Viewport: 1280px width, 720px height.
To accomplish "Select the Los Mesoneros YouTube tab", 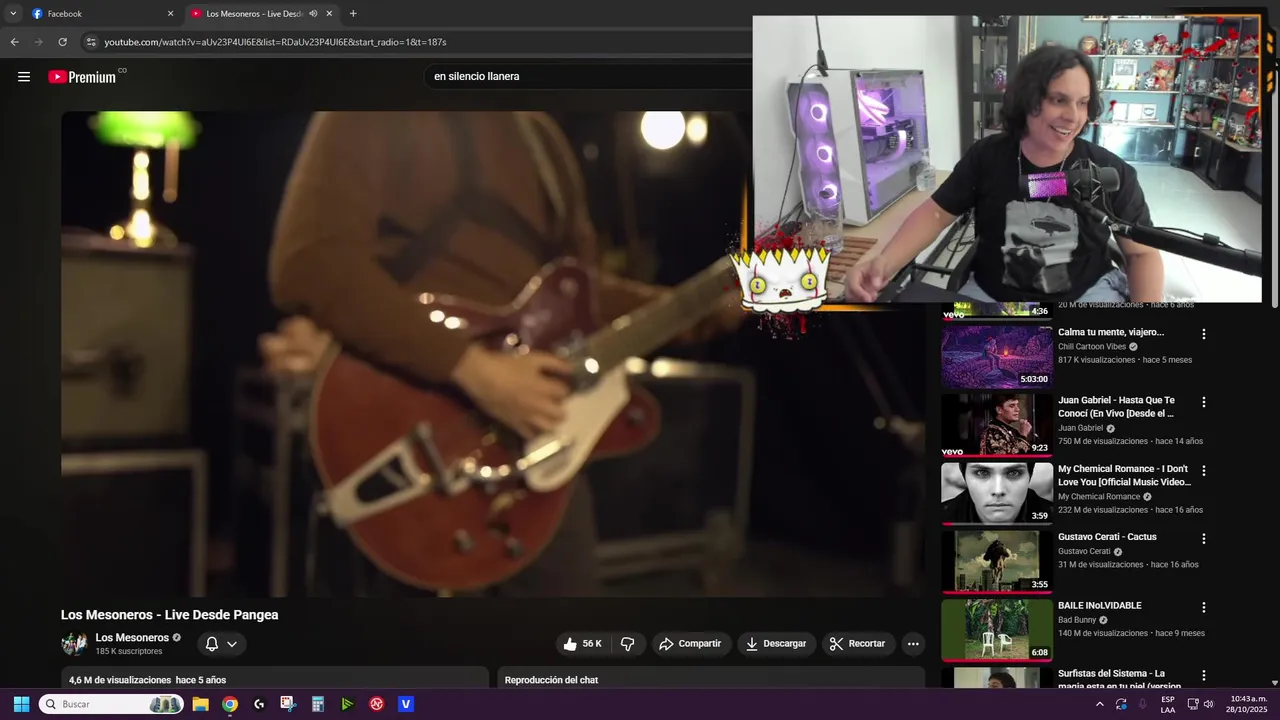I will (x=252, y=14).
